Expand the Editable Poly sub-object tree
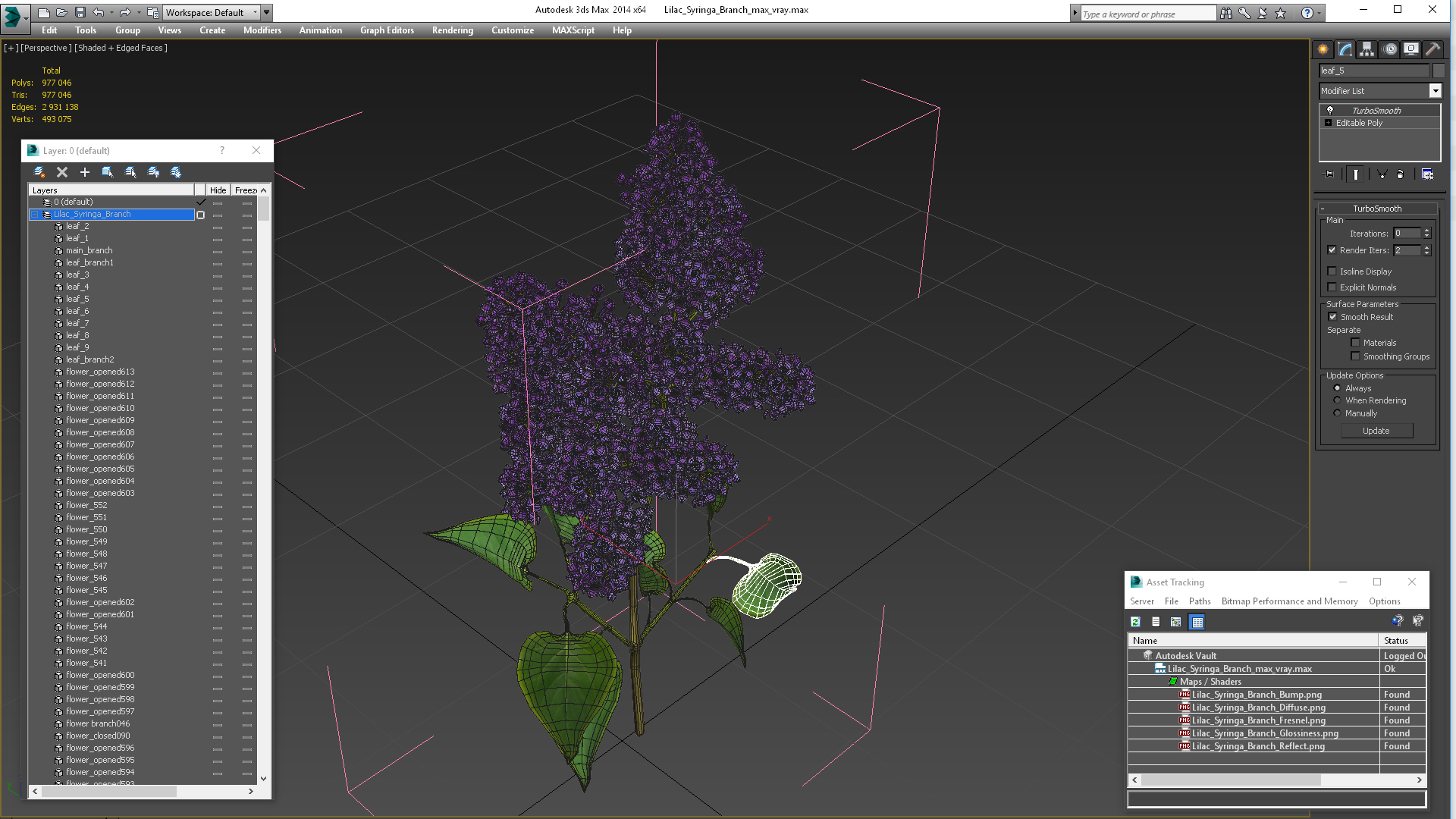This screenshot has height=819, width=1456. [x=1328, y=123]
